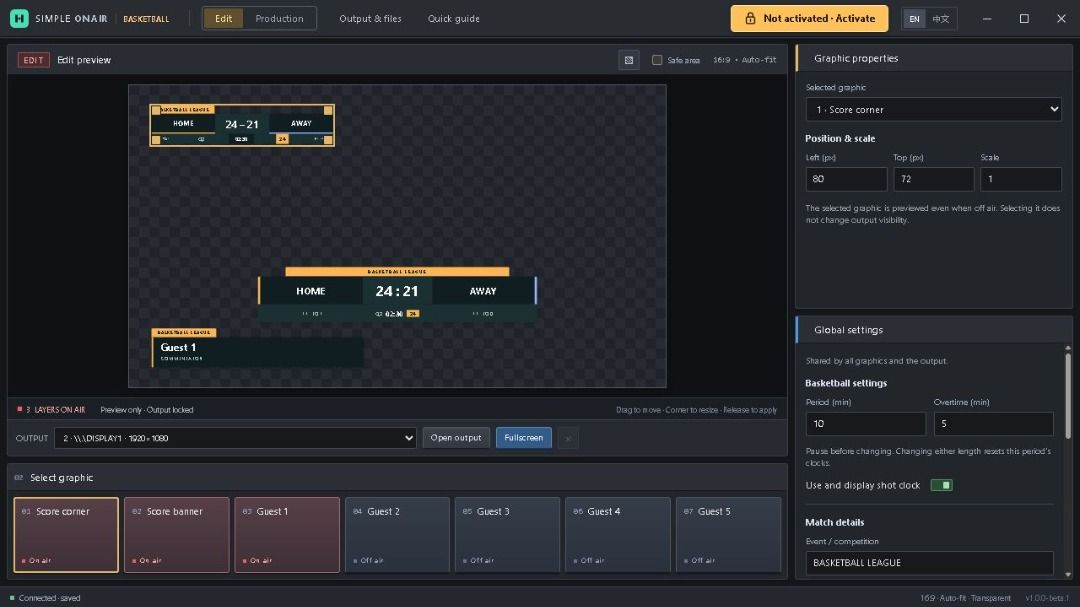Open the OUTPUT display dropdown
1080x607 pixels.
point(236,438)
